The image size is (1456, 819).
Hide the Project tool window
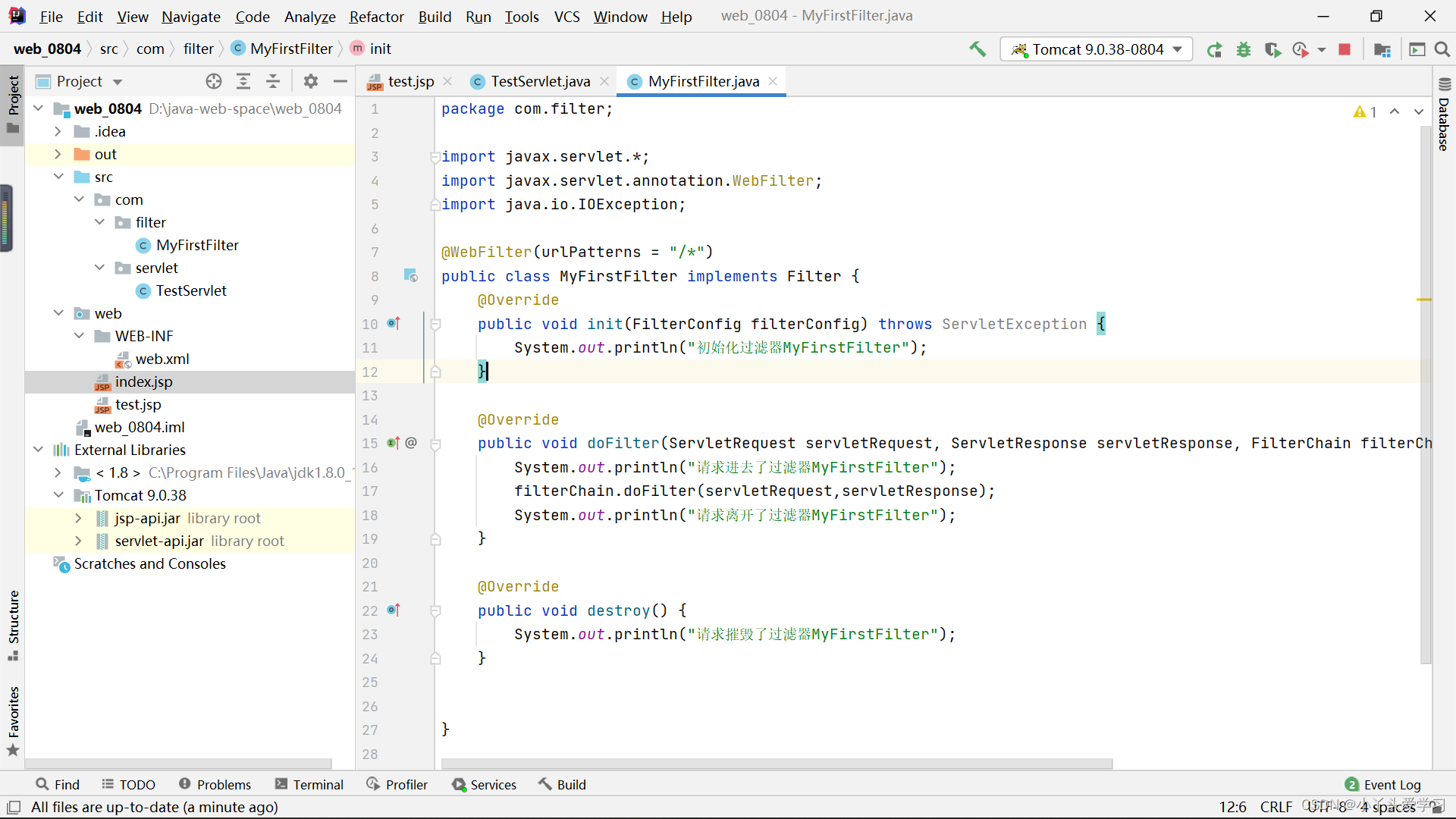coord(340,81)
